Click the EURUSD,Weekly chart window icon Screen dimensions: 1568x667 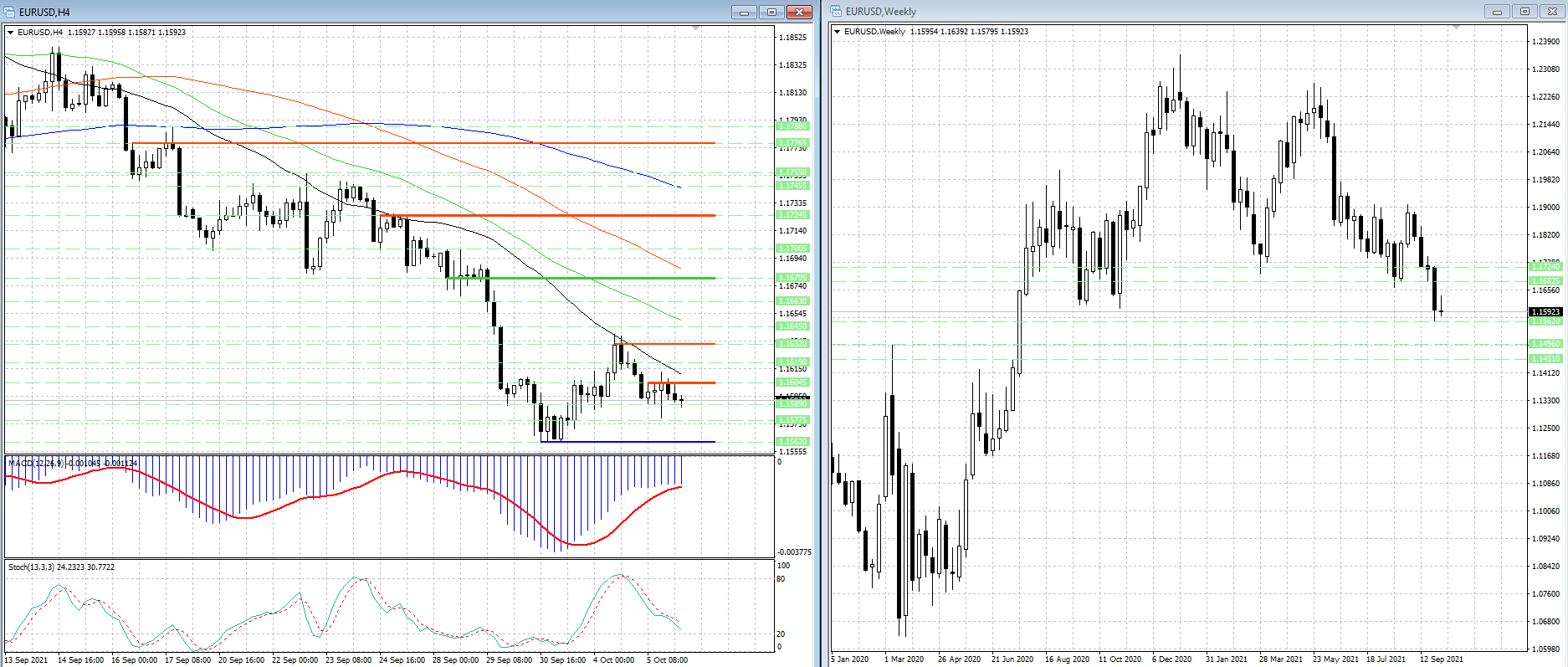coord(836,12)
